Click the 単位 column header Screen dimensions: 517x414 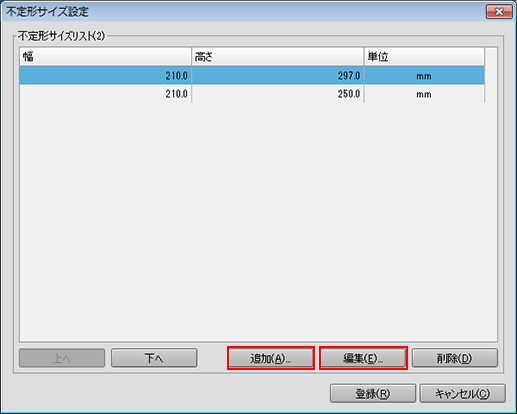pyautogui.click(x=424, y=57)
